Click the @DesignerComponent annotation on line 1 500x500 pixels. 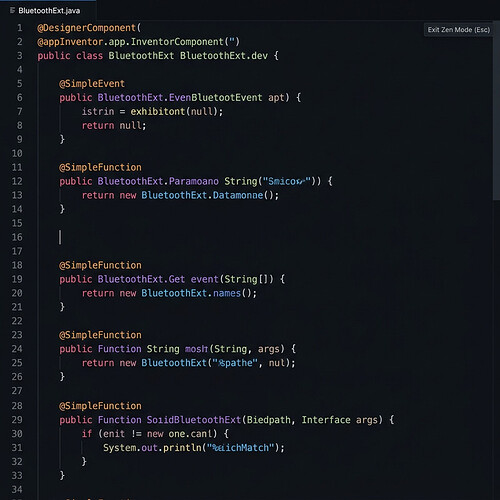[x=87, y=28]
